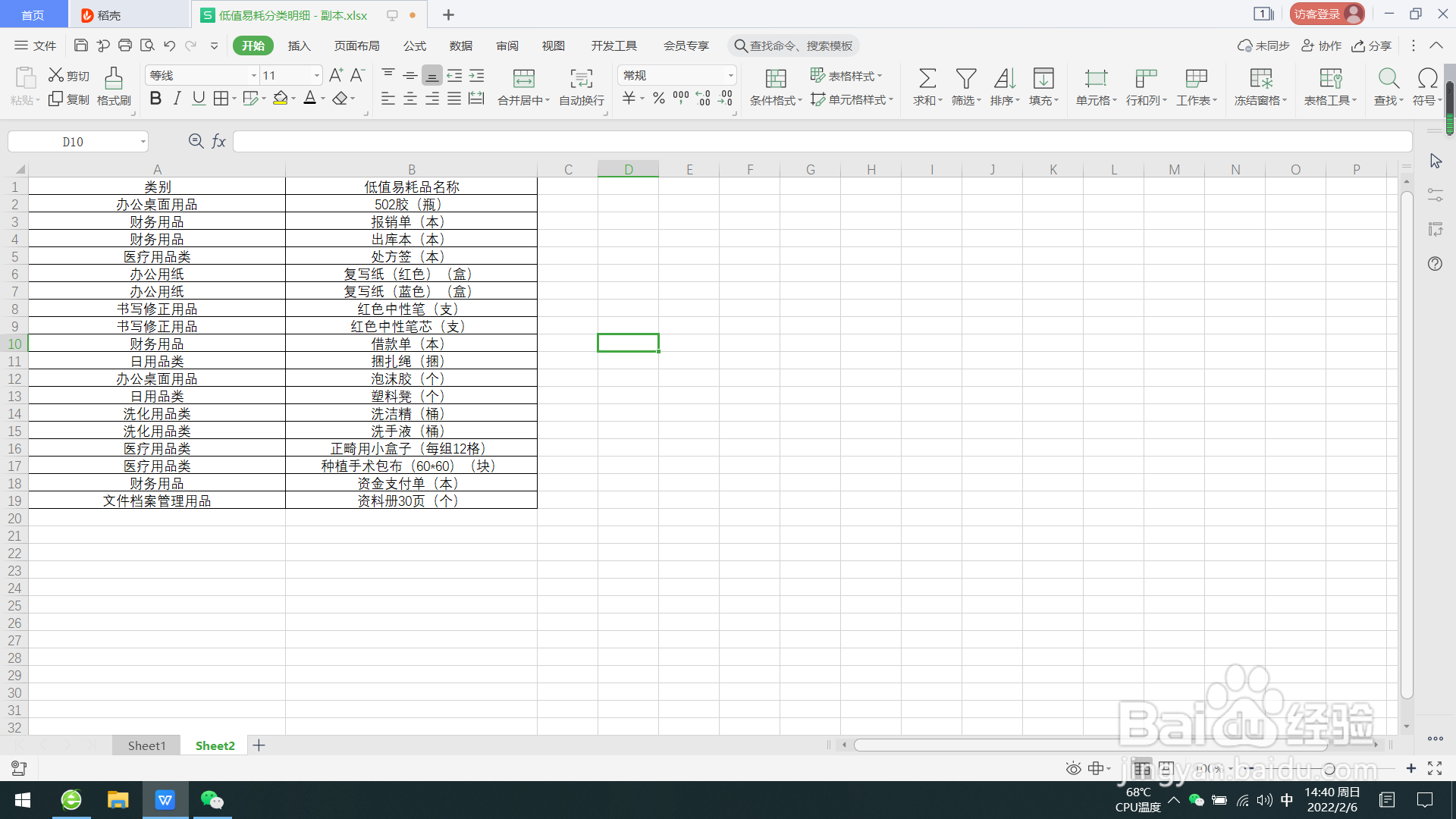1456x819 pixels.
Task: Toggle eye protection mode in status bar
Action: point(1073,769)
